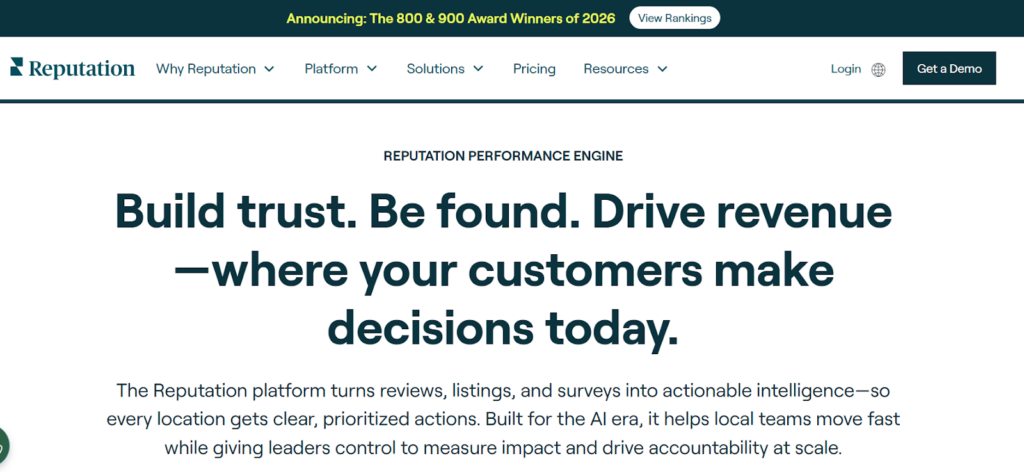Expand the Resources chevron arrow
This screenshot has width=1024, height=472.
(x=662, y=69)
